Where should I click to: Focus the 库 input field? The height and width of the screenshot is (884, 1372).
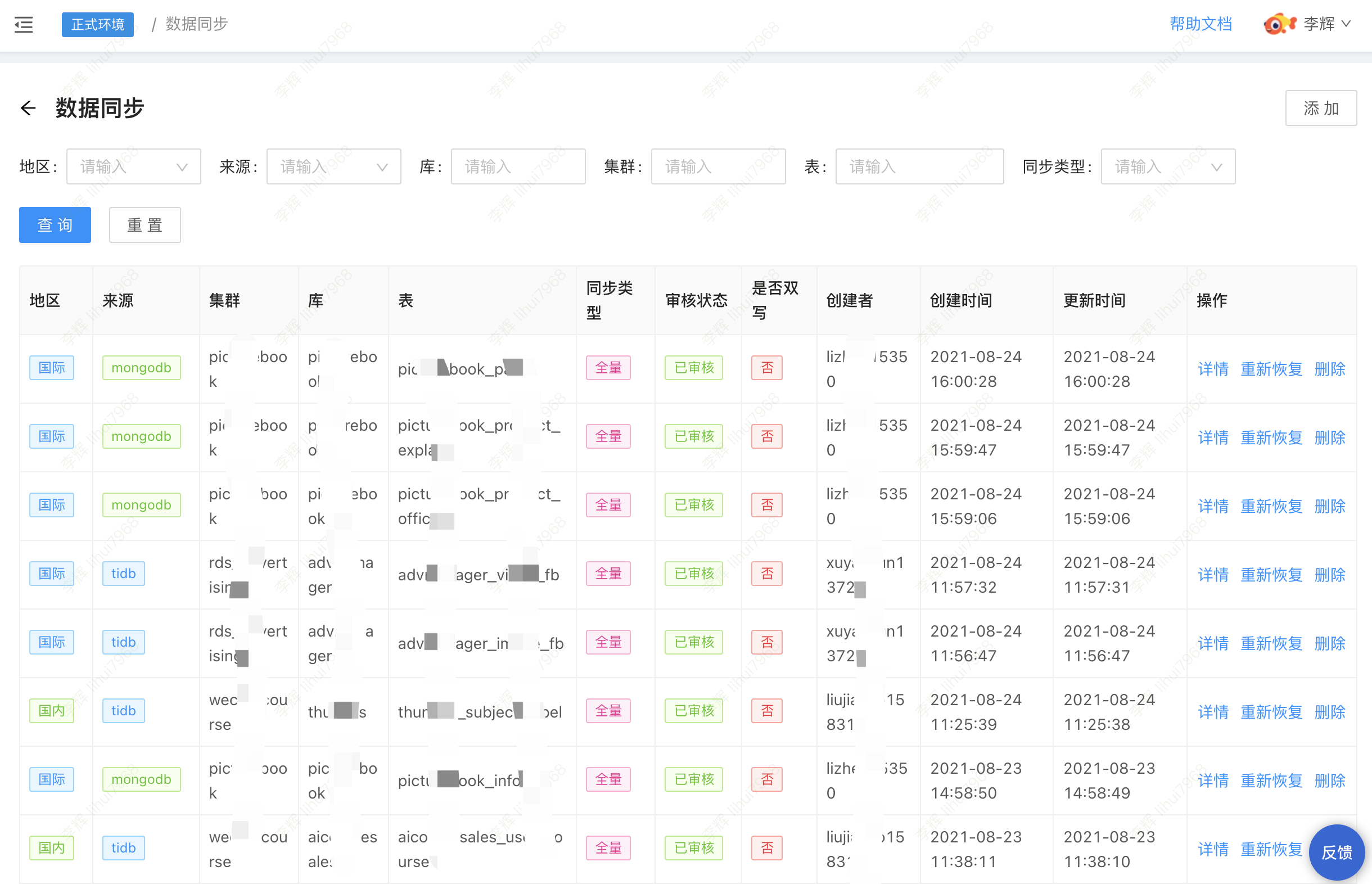point(517,167)
